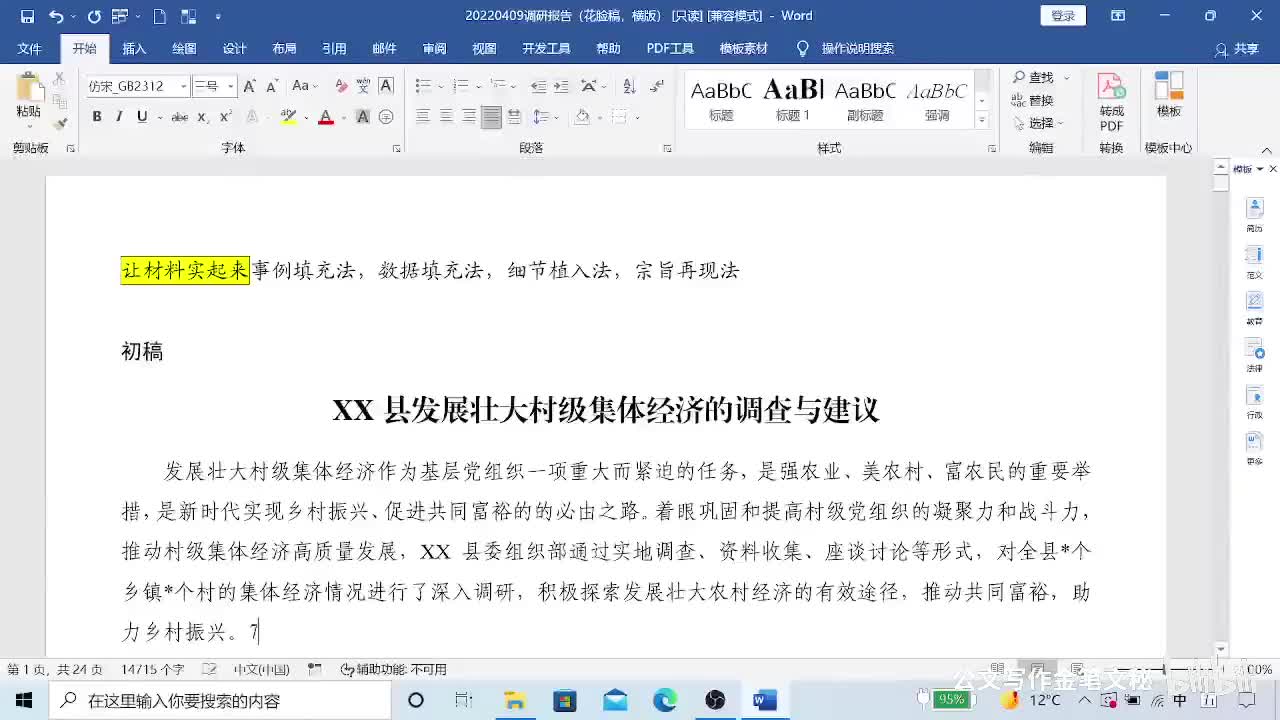Toggle bold formatting
This screenshot has width=1280, height=720.
97,117
